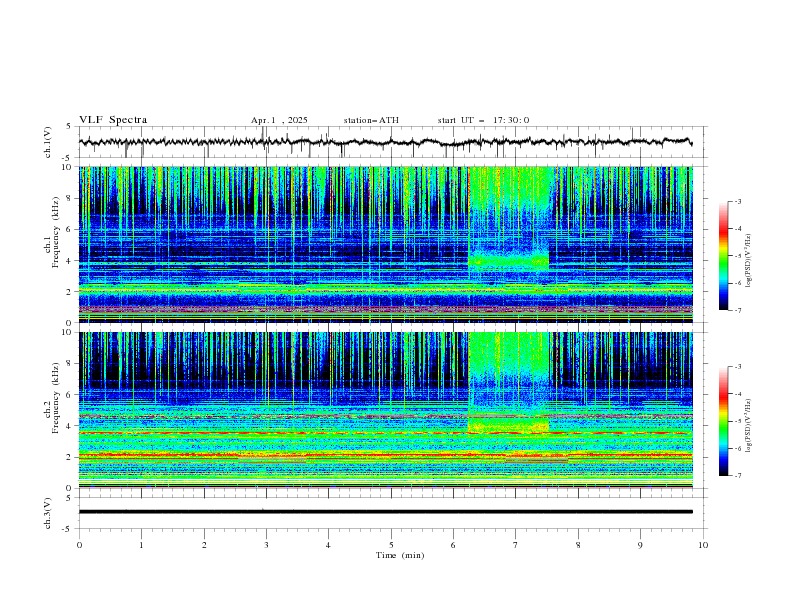Click the "ch.3(V)" waveform axis label
Image resolution: width=792 pixels, height=612 pixels.
click(x=48, y=513)
